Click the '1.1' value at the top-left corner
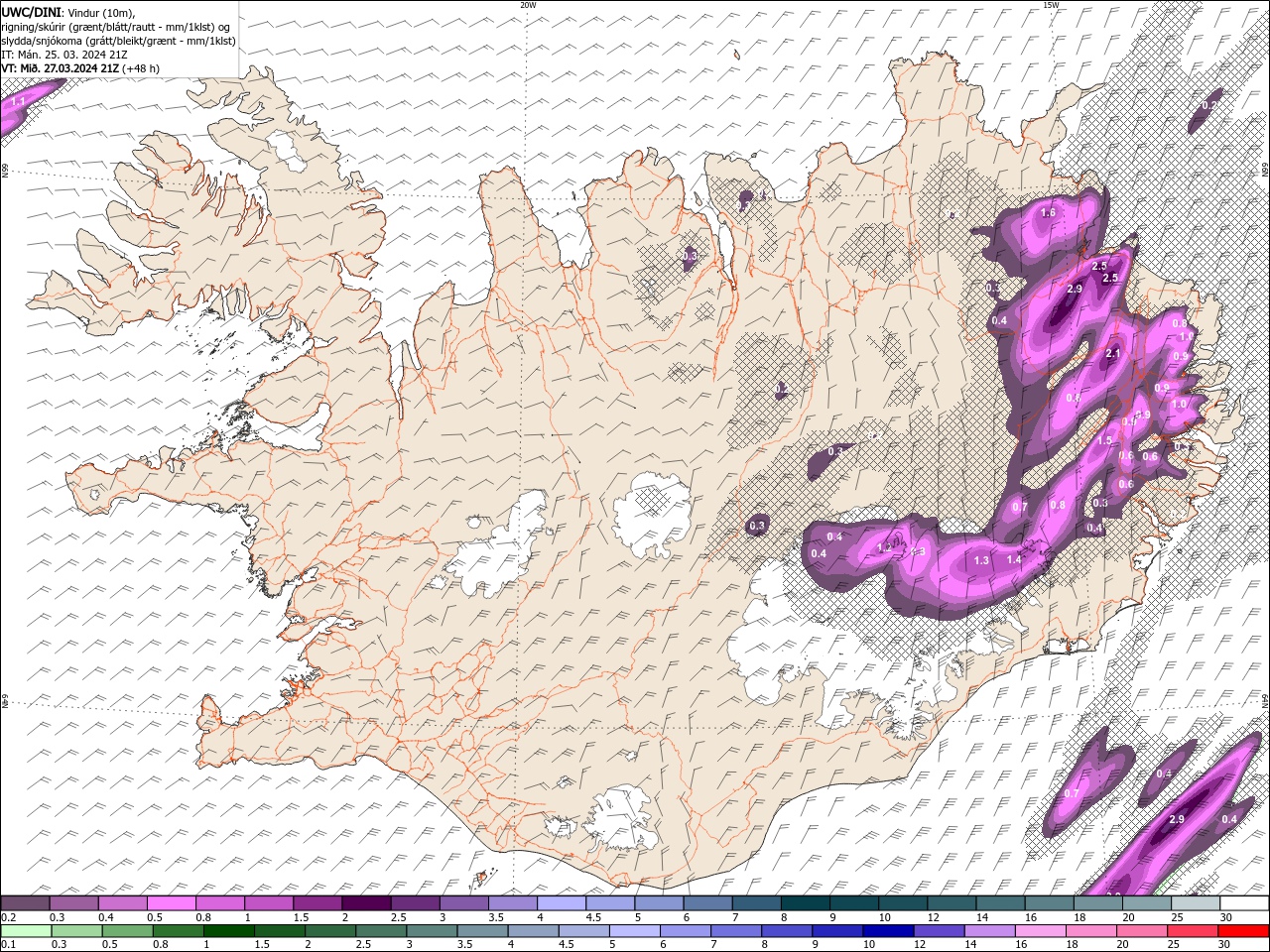This screenshot has height=952, width=1270. tap(18, 102)
